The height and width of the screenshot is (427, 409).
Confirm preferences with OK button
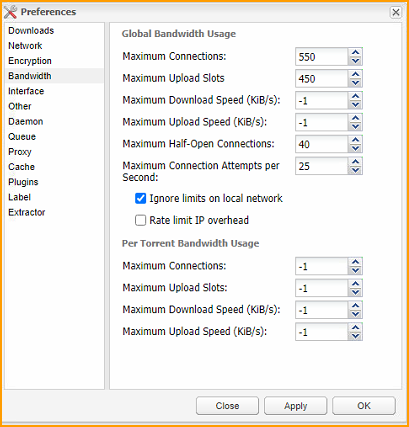coord(364,406)
